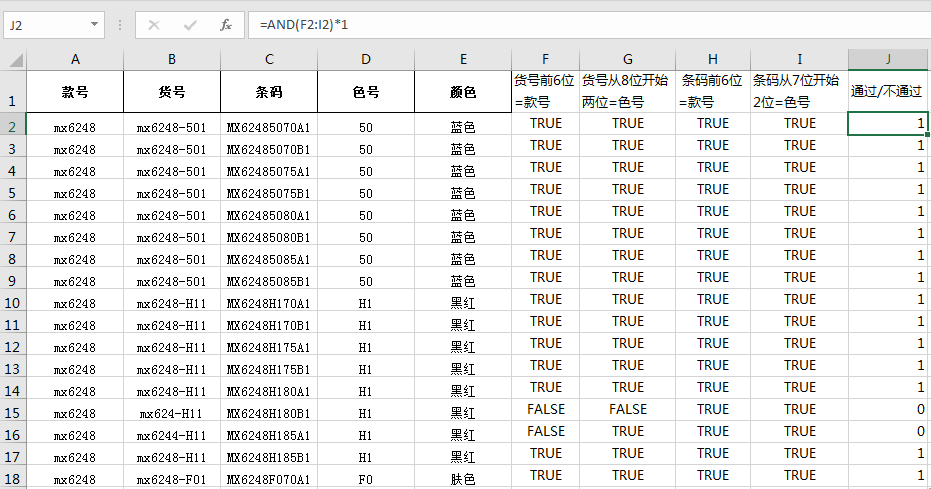Click the confirm checkmark formula bar icon
The width and height of the screenshot is (931, 489).
tap(190, 25)
